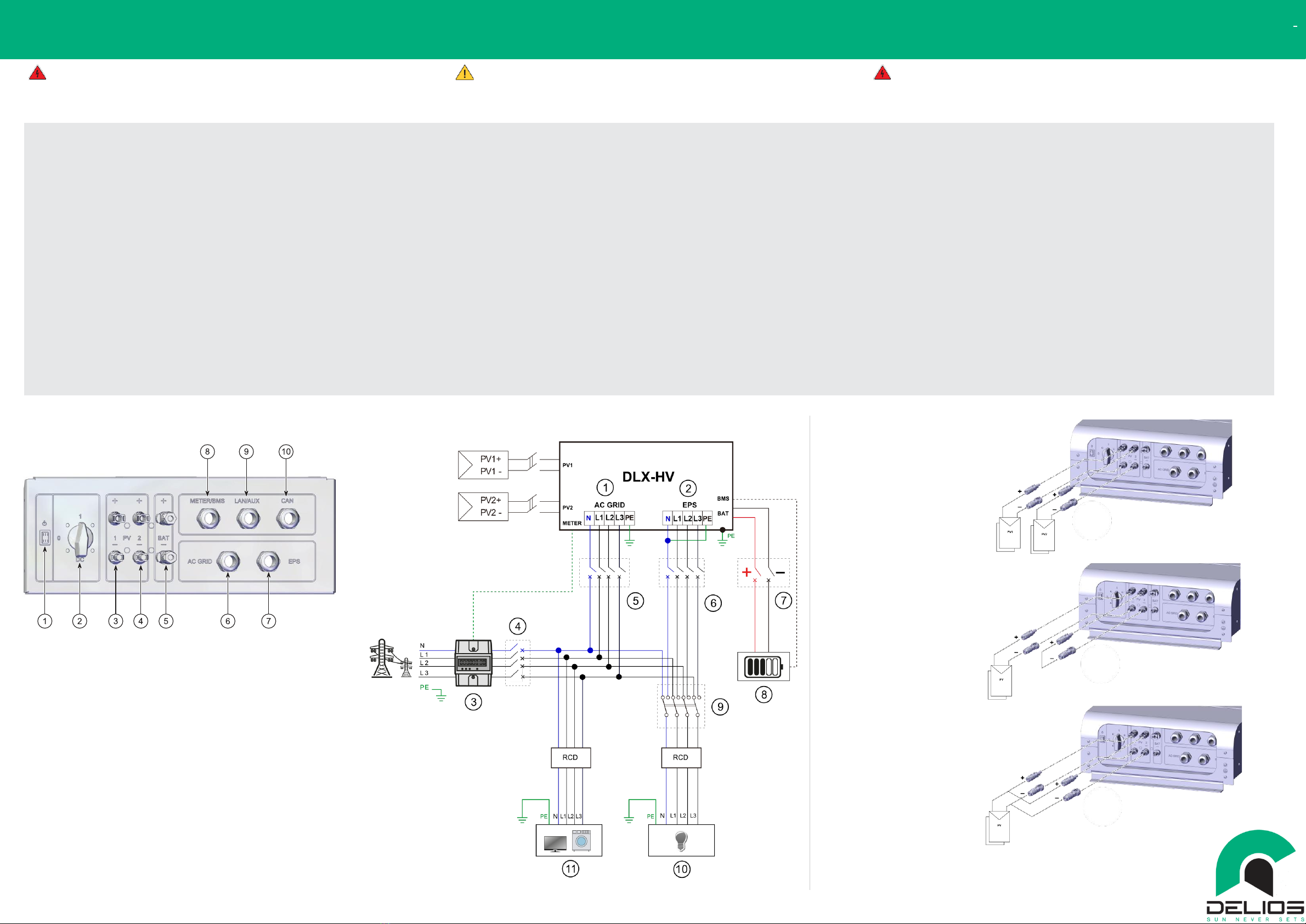Click the 'SUN NEVER SETS' tagline

tap(1255, 919)
